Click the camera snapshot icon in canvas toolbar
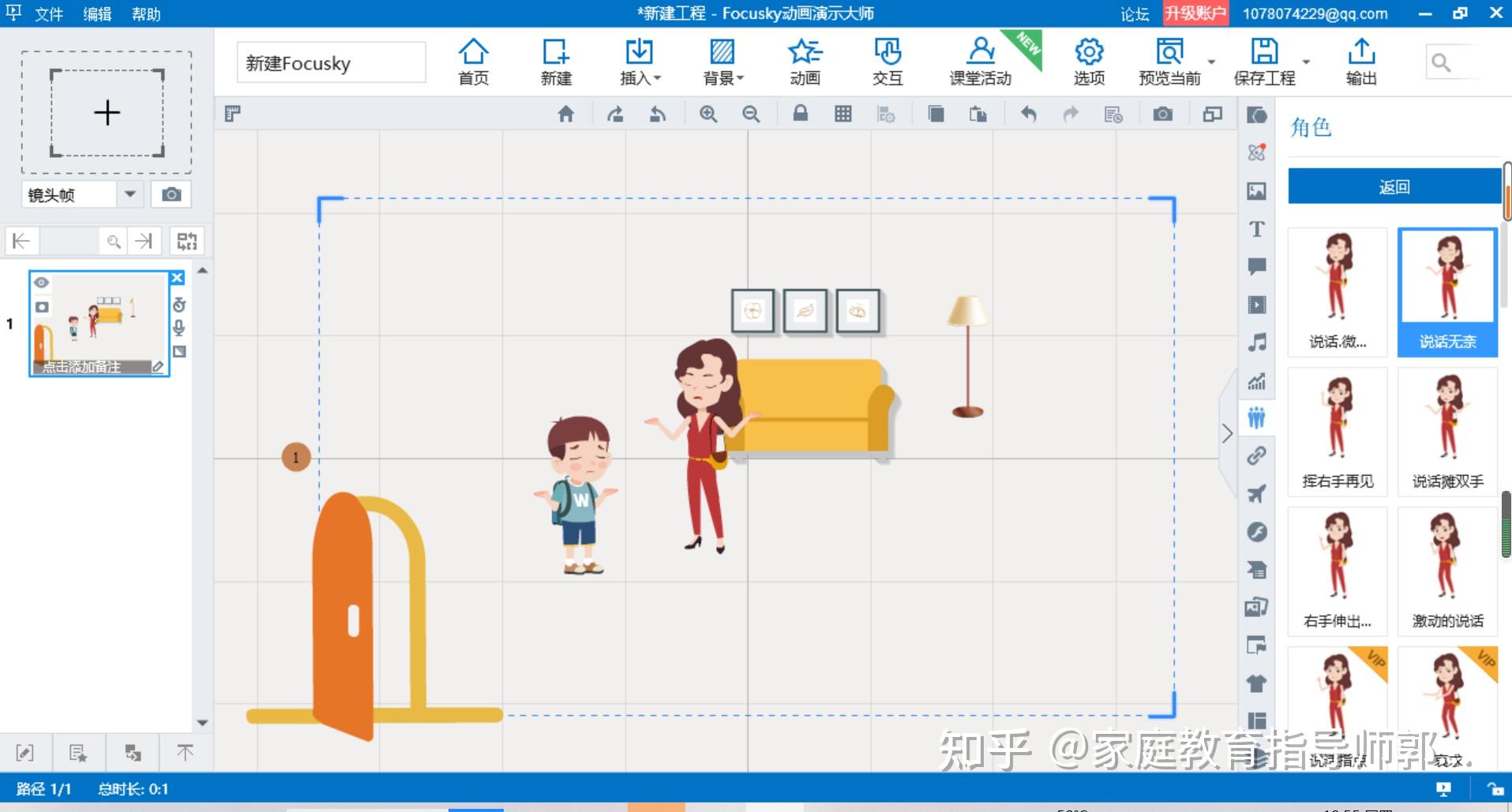The image size is (1512, 812). click(x=1163, y=114)
